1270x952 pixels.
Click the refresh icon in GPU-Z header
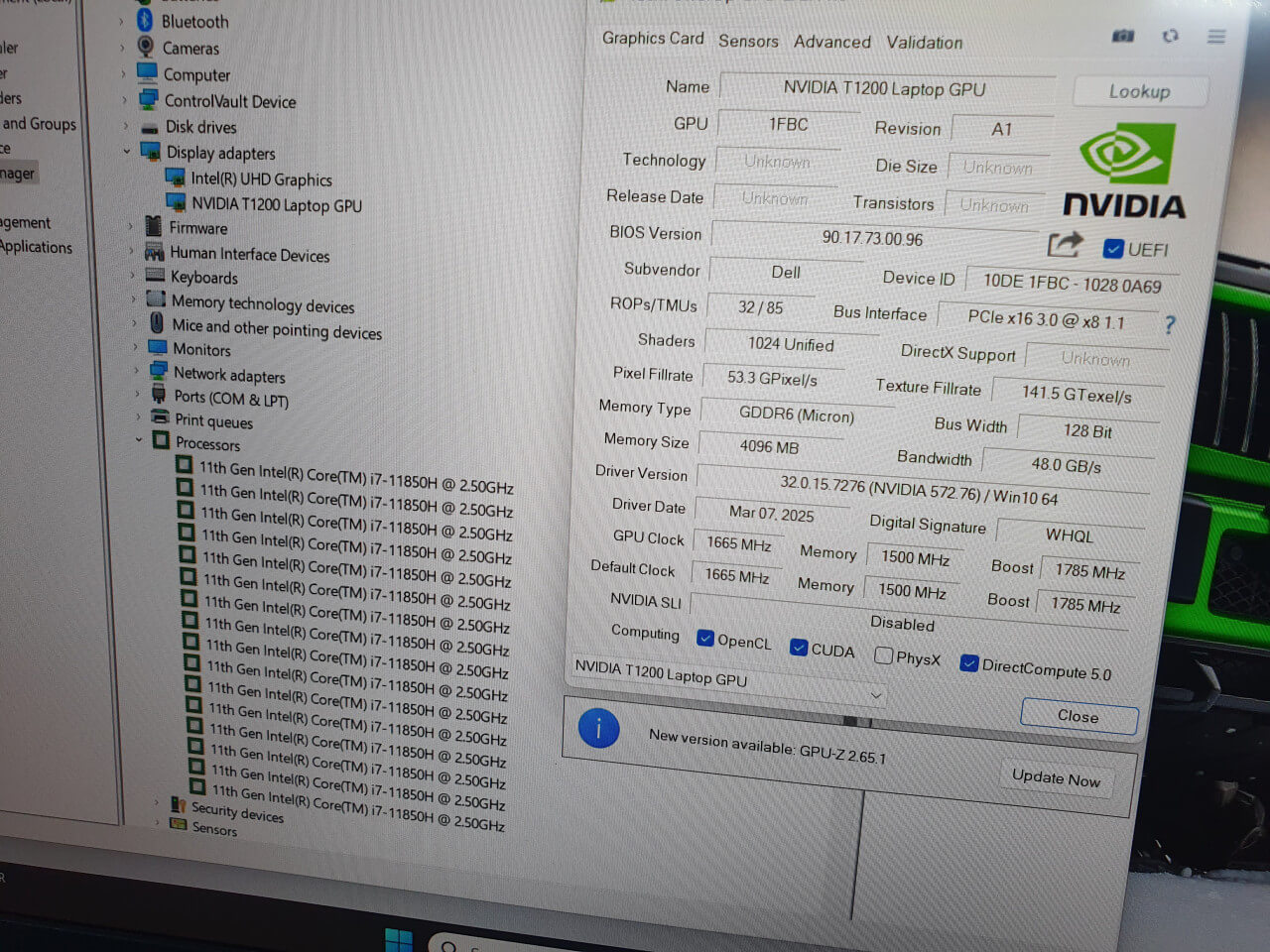[1171, 36]
